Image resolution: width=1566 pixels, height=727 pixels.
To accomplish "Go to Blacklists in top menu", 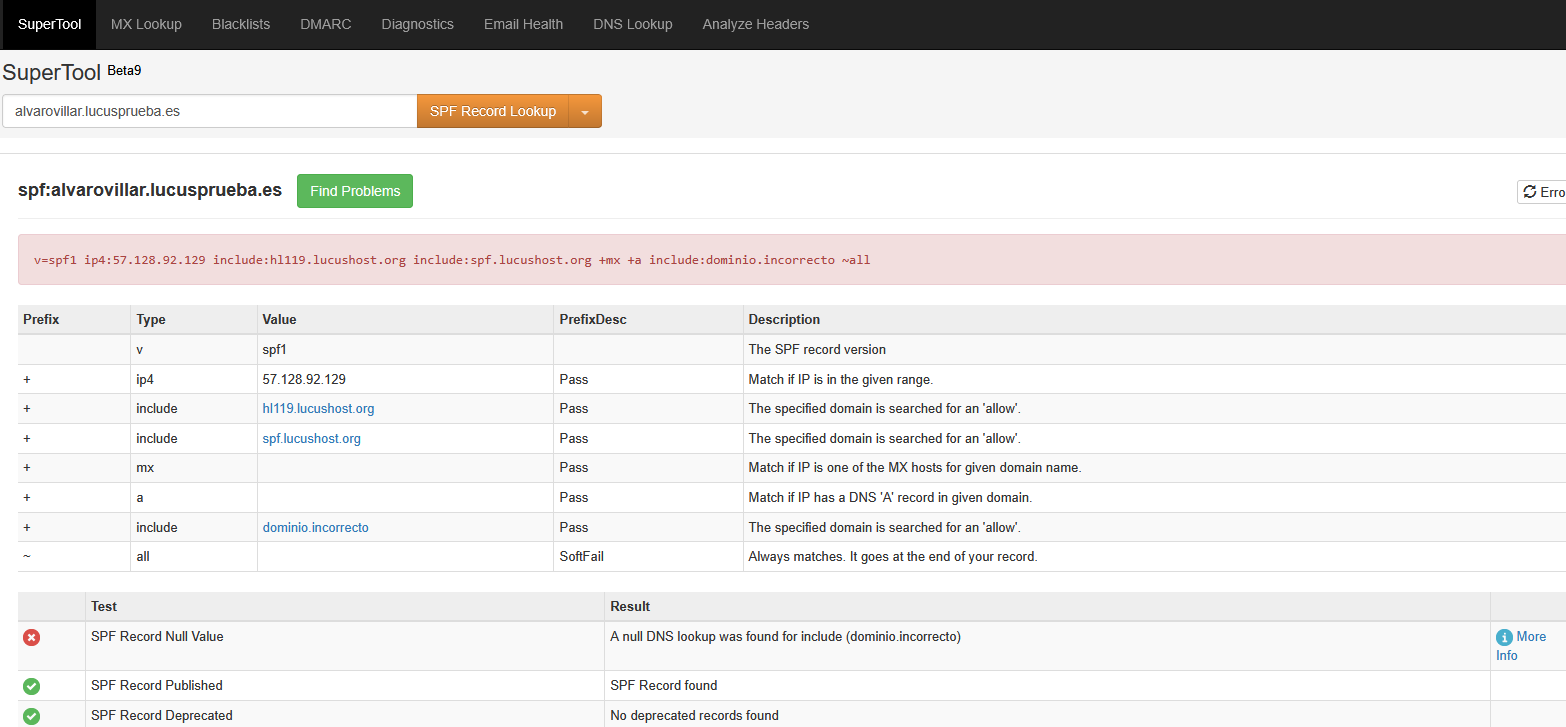I will click(x=241, y=24).
